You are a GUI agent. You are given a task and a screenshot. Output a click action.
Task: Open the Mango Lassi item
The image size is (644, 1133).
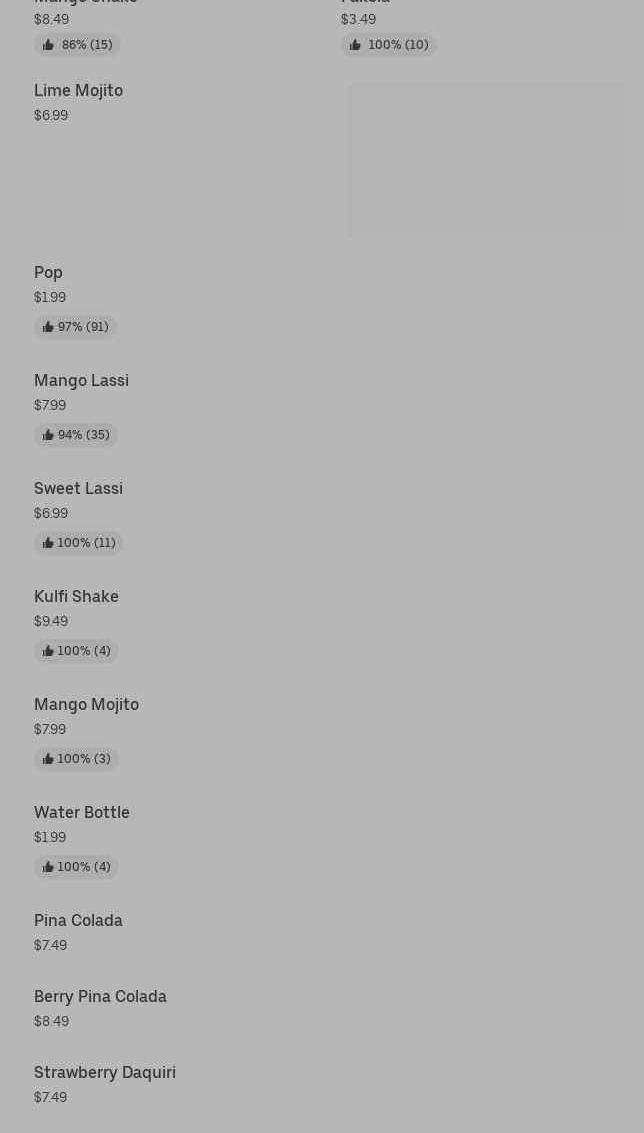point(81,380)
